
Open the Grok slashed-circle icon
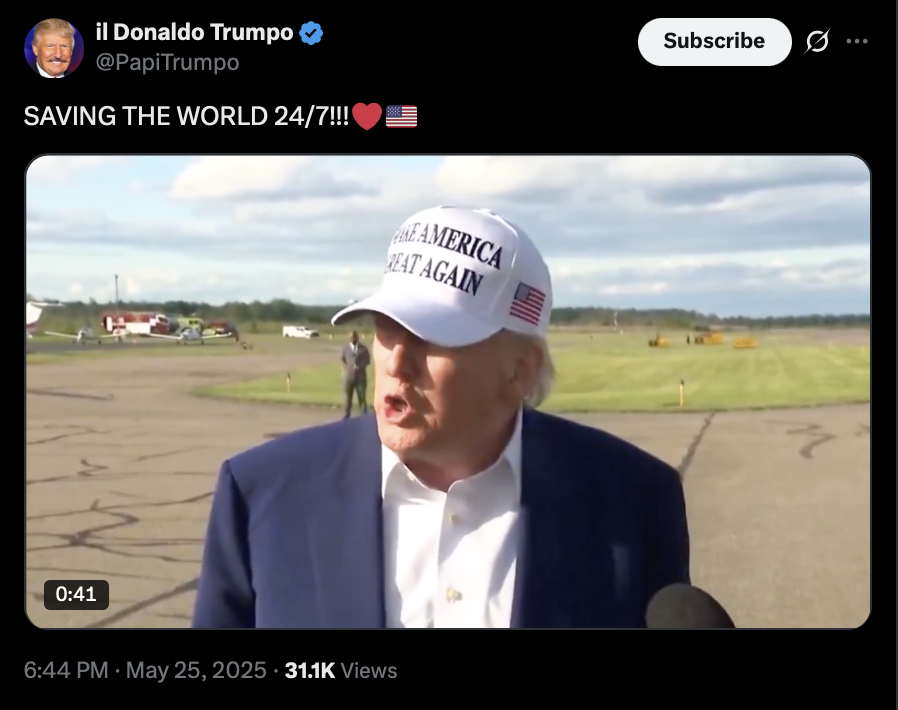[817, 41]
